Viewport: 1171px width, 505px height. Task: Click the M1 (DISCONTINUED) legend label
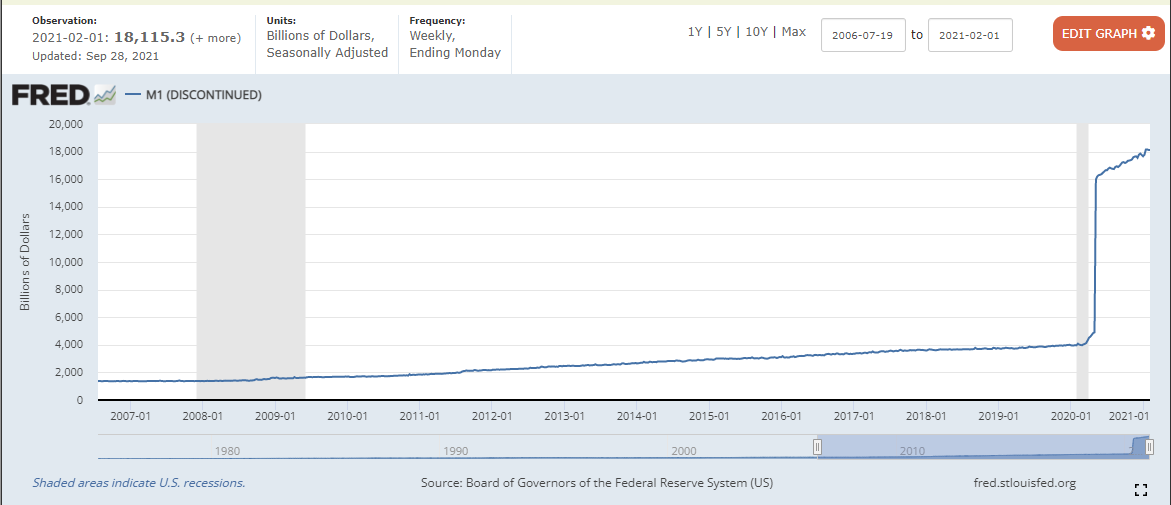203,95
